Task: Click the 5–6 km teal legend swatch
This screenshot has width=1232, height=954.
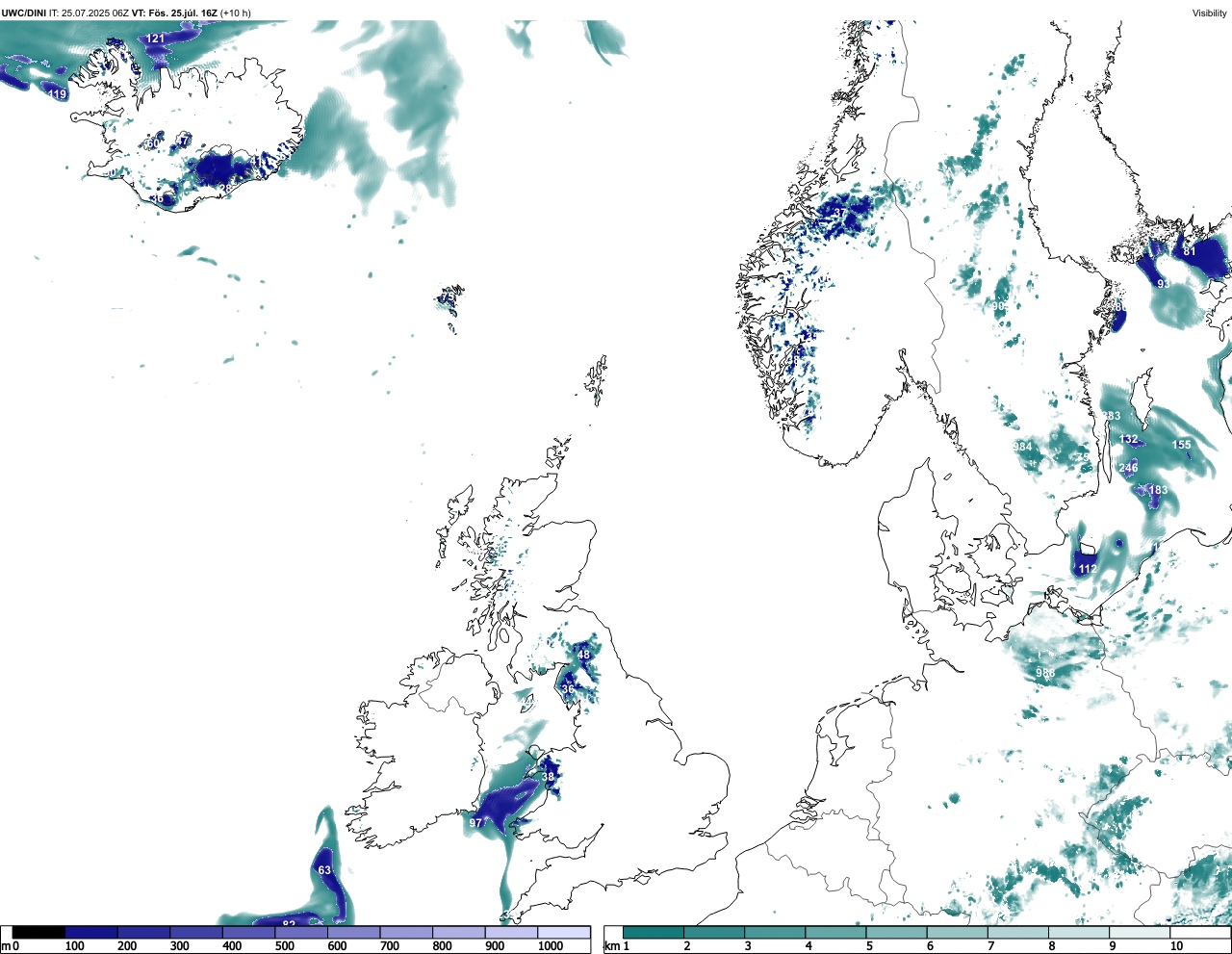Action: click(897, 932)
